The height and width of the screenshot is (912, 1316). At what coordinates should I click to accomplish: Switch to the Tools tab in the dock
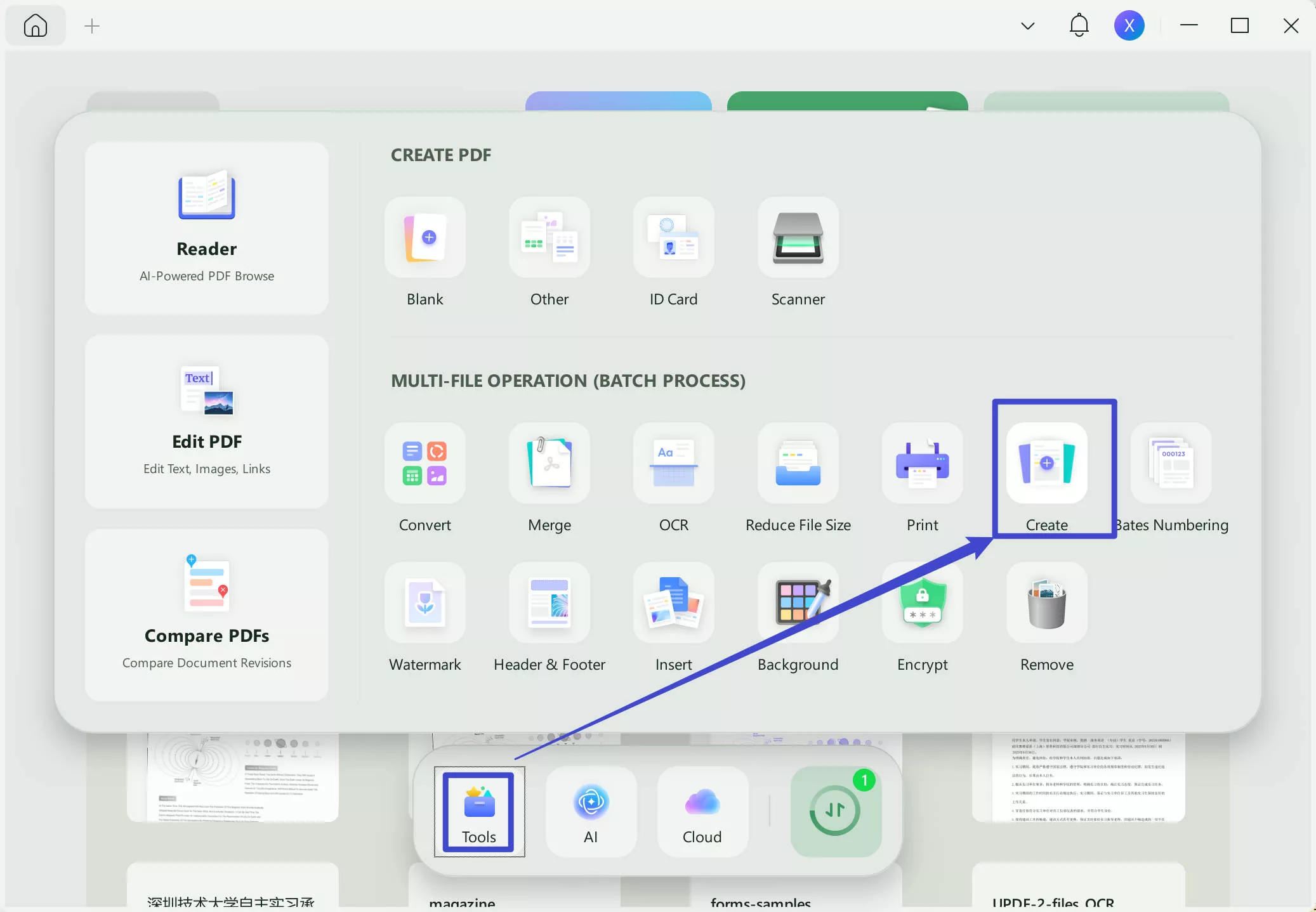click(x=478, y=814)
